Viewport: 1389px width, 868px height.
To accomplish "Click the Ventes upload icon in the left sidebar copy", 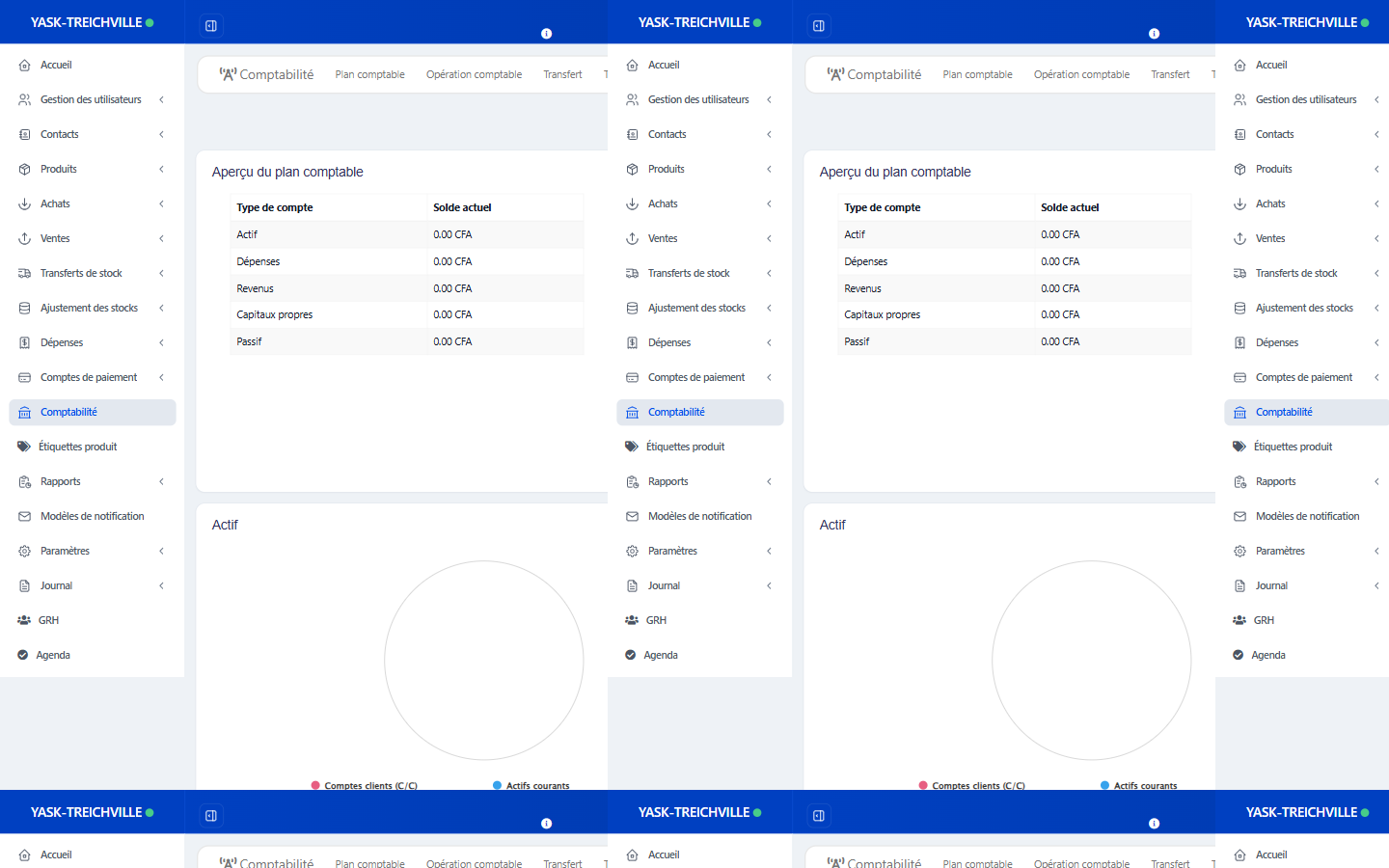I will click(x=25, y=239).
